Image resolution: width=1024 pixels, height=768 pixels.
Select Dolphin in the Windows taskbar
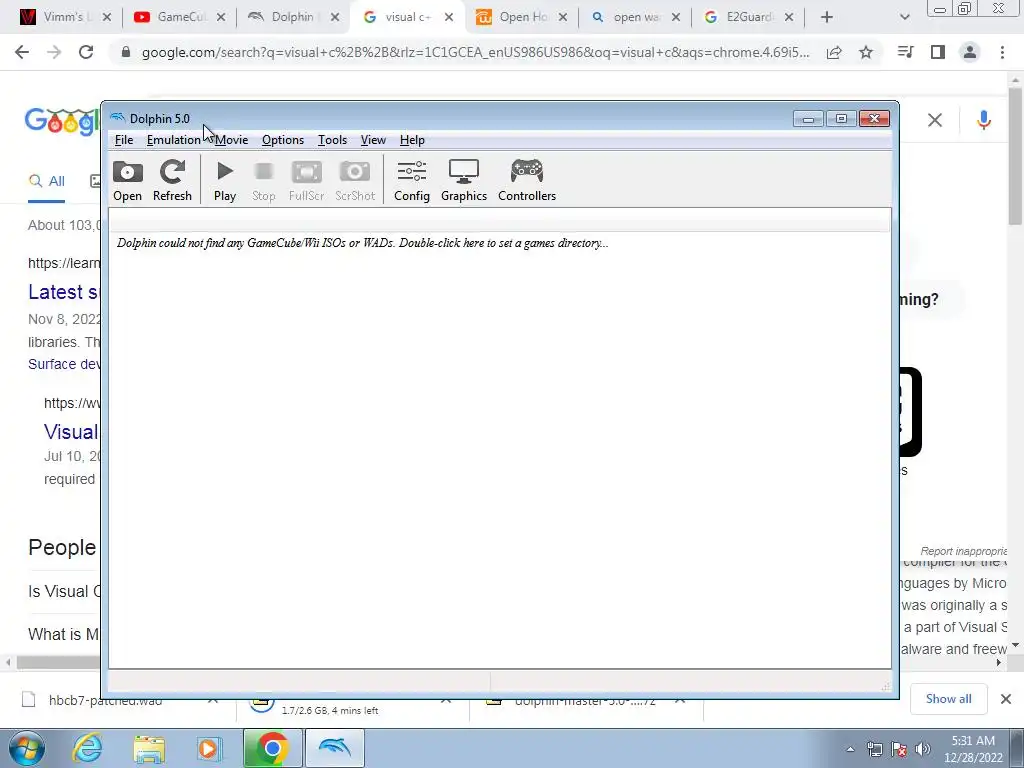[334, 748]
